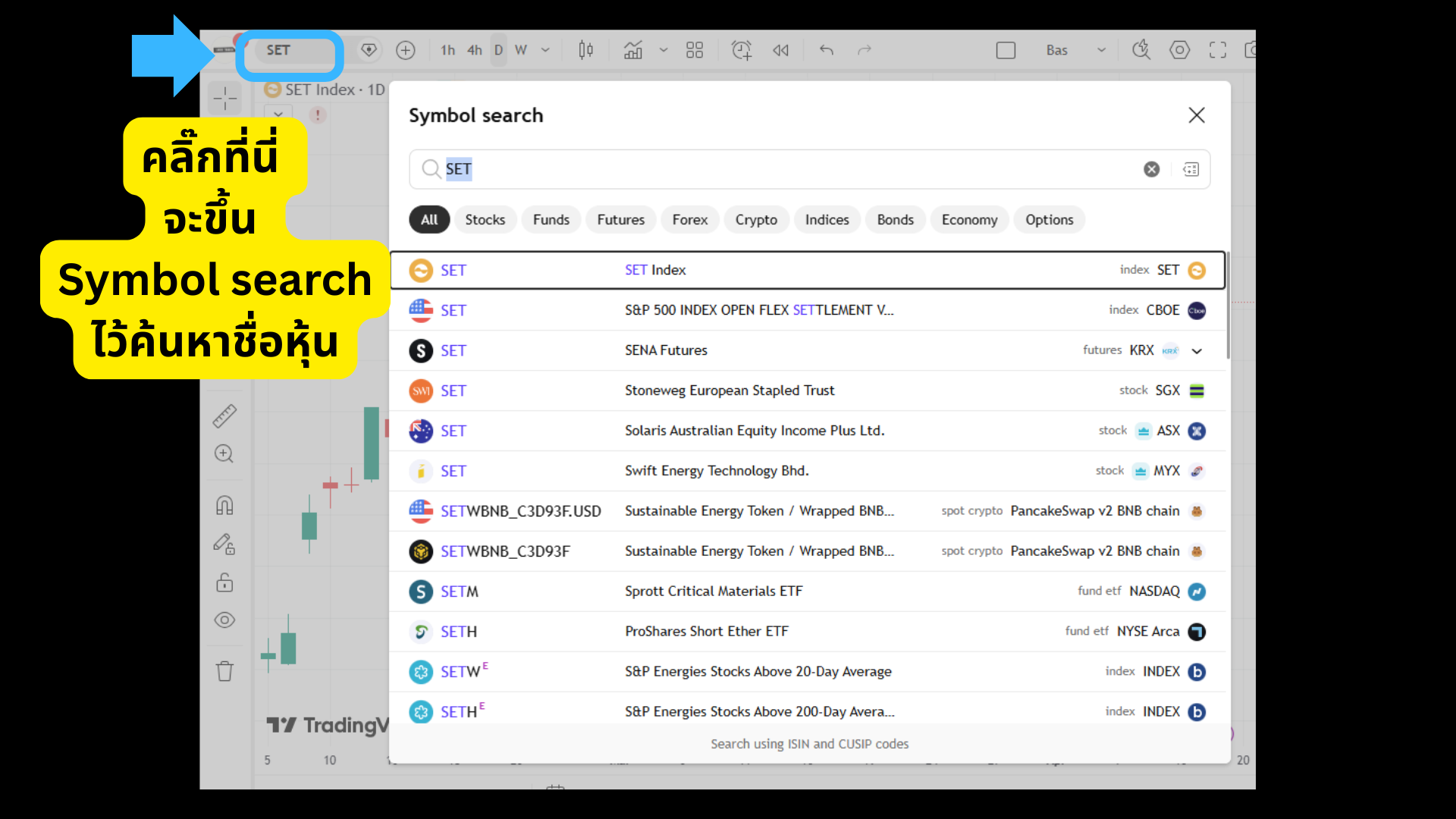This screenshot has height=819, width=1456.
Task: Expand the Indicators favorites dropdown arrow
Action: (x=664, y=50)
